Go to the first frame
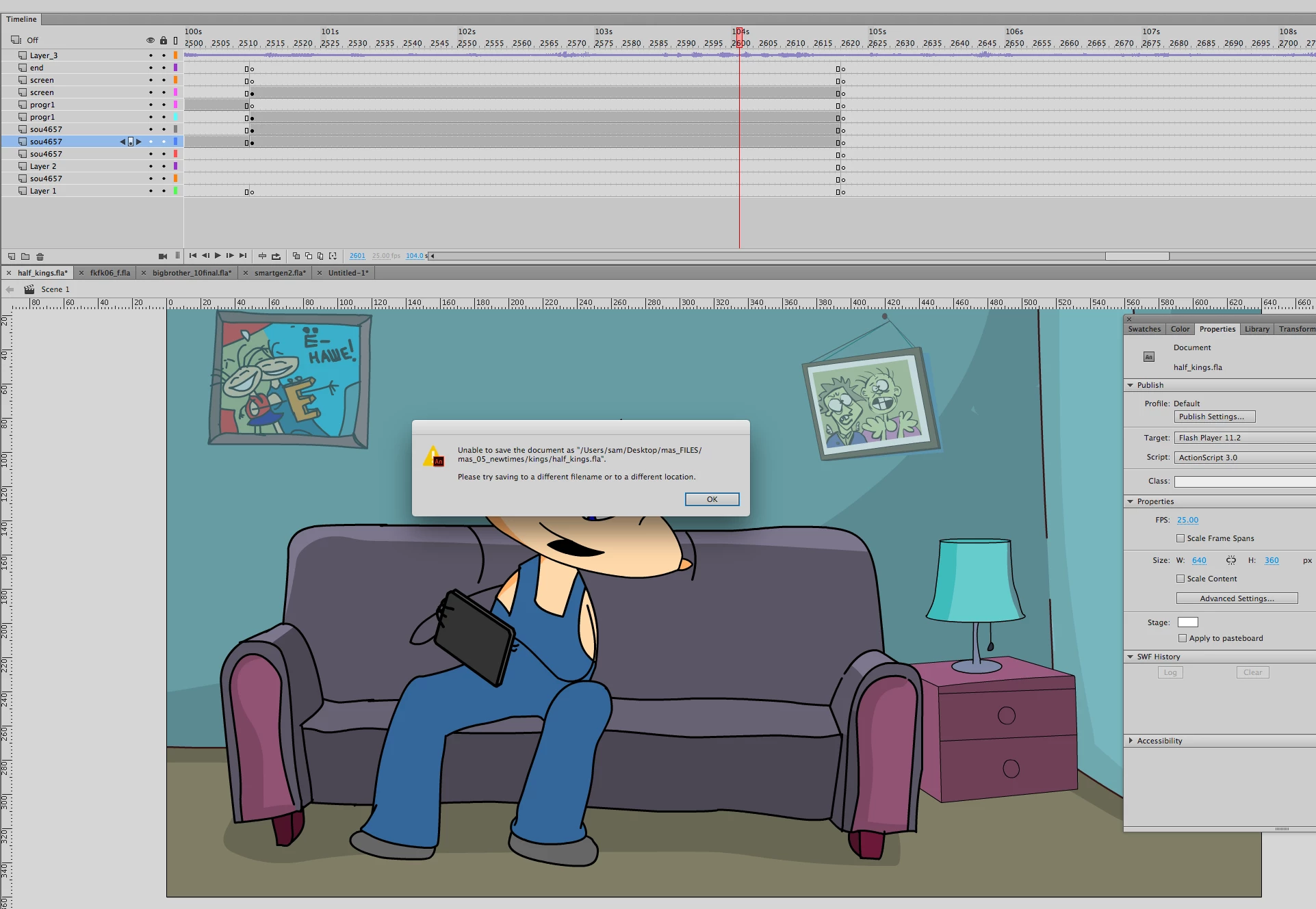The width and height of the screenshot is (1316, 909). click(x=193, y=256)
